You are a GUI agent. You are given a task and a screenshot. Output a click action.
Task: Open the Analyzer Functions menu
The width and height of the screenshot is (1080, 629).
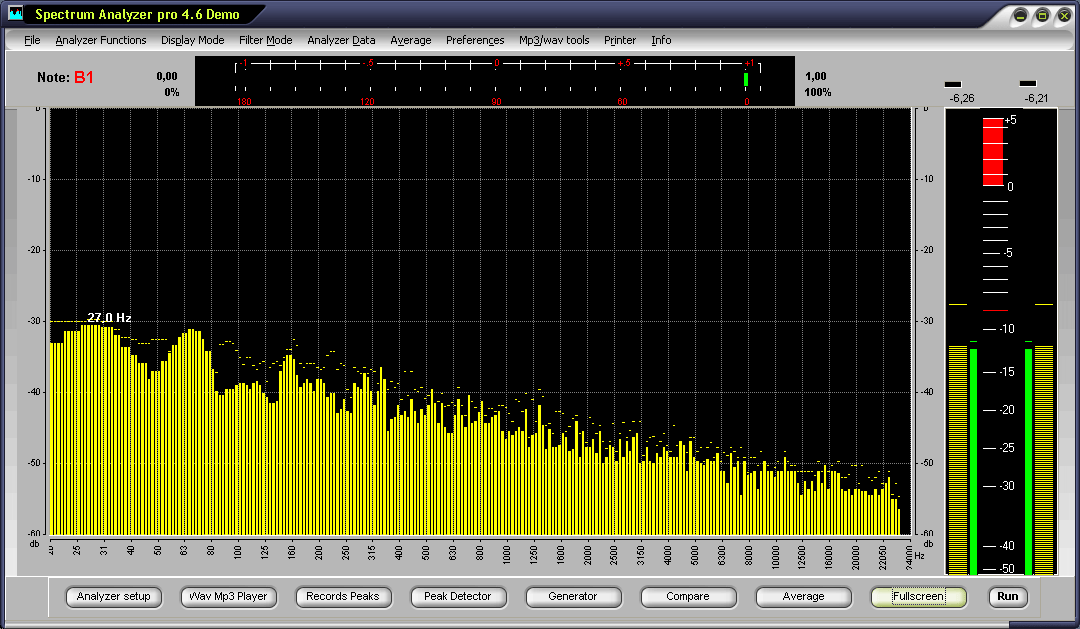(101, 40)
